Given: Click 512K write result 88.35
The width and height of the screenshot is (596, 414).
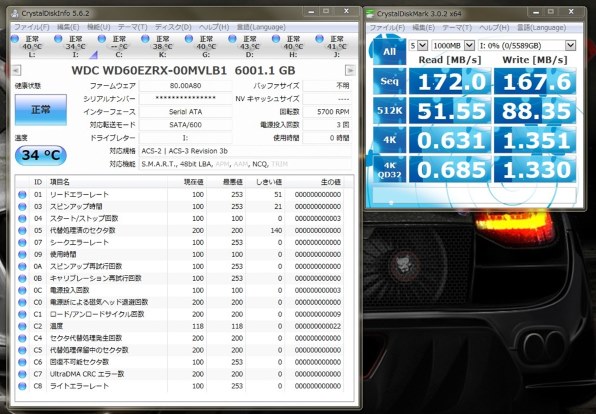Looking at the screenshot, I should 535,111.
